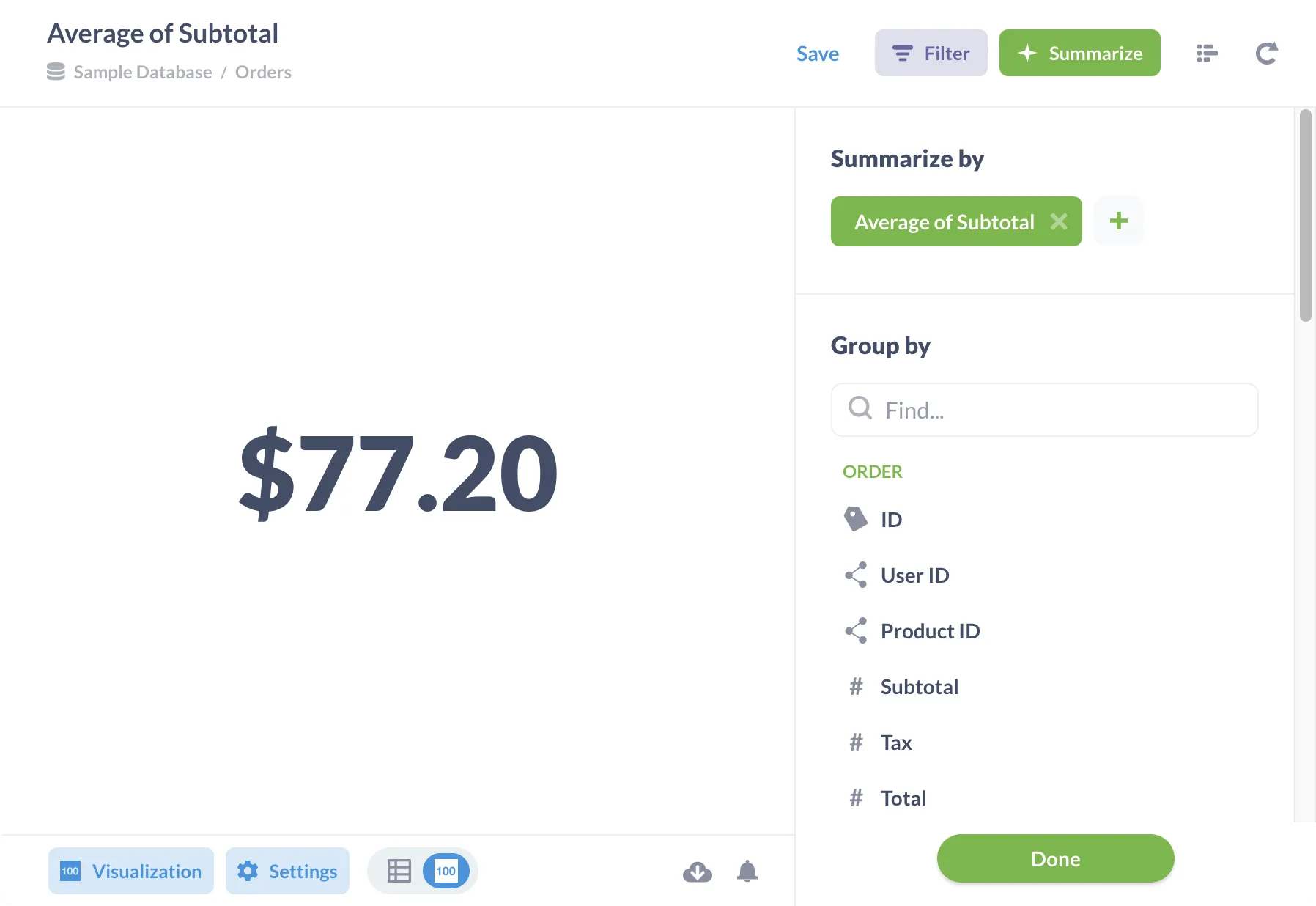Click the alert bell icon
Image resolution: width=1316 pixels, height=906 pixels.
(747, 871)
